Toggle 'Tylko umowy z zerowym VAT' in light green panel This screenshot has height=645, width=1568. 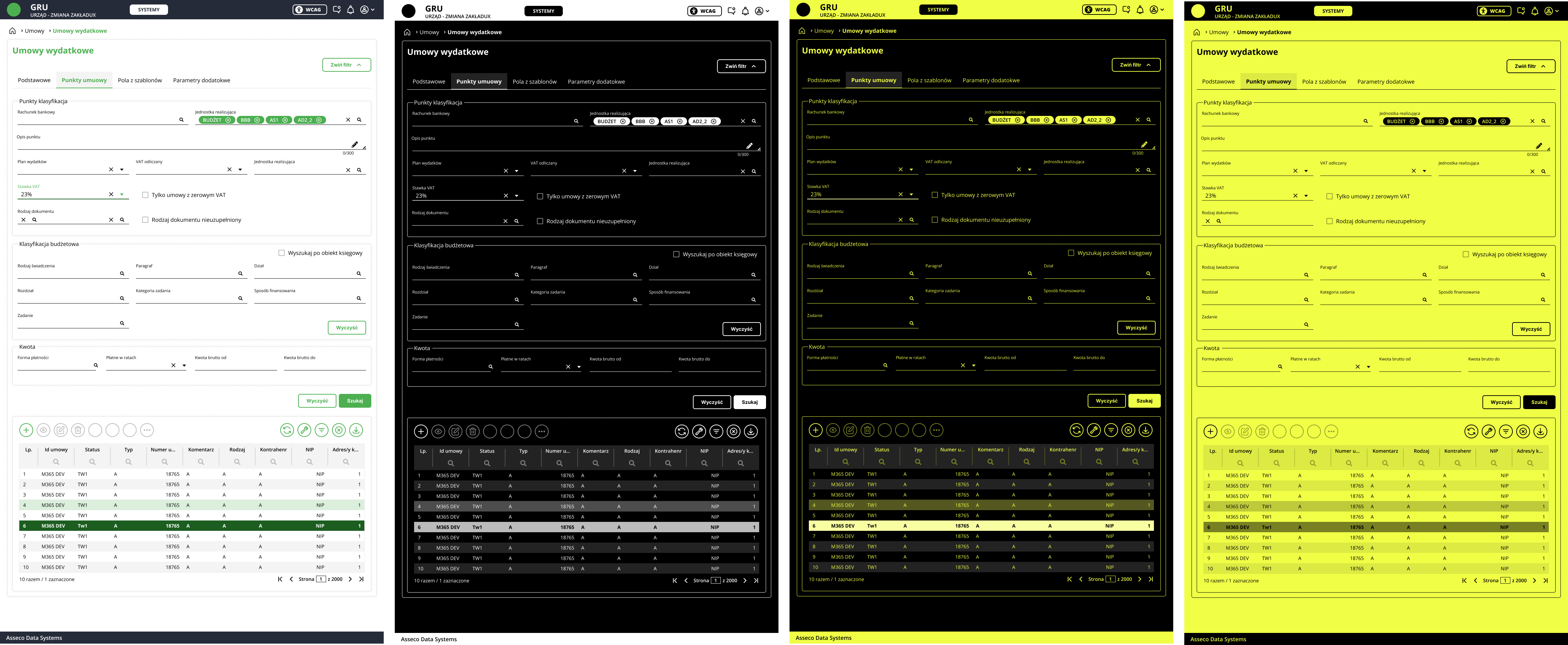tap(145, 195)
